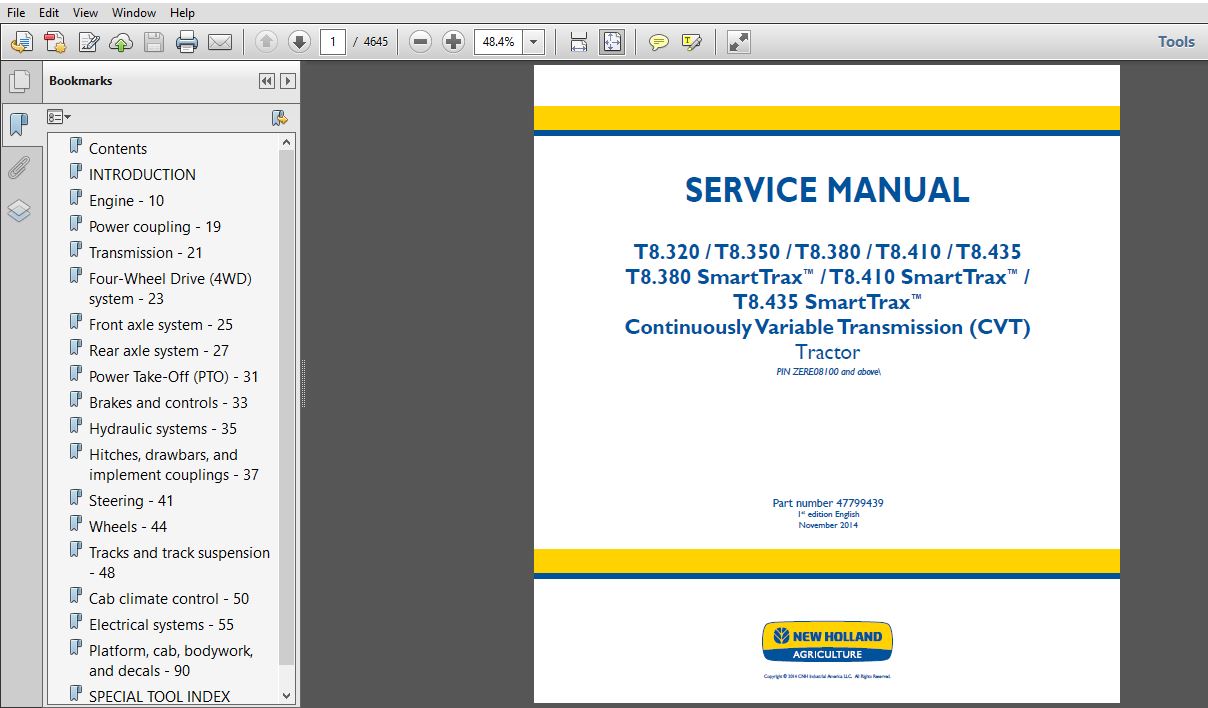Click the Add sticky note comment icon
Image resolution: width=1208 pixels, height=708 pixels.
658,42
